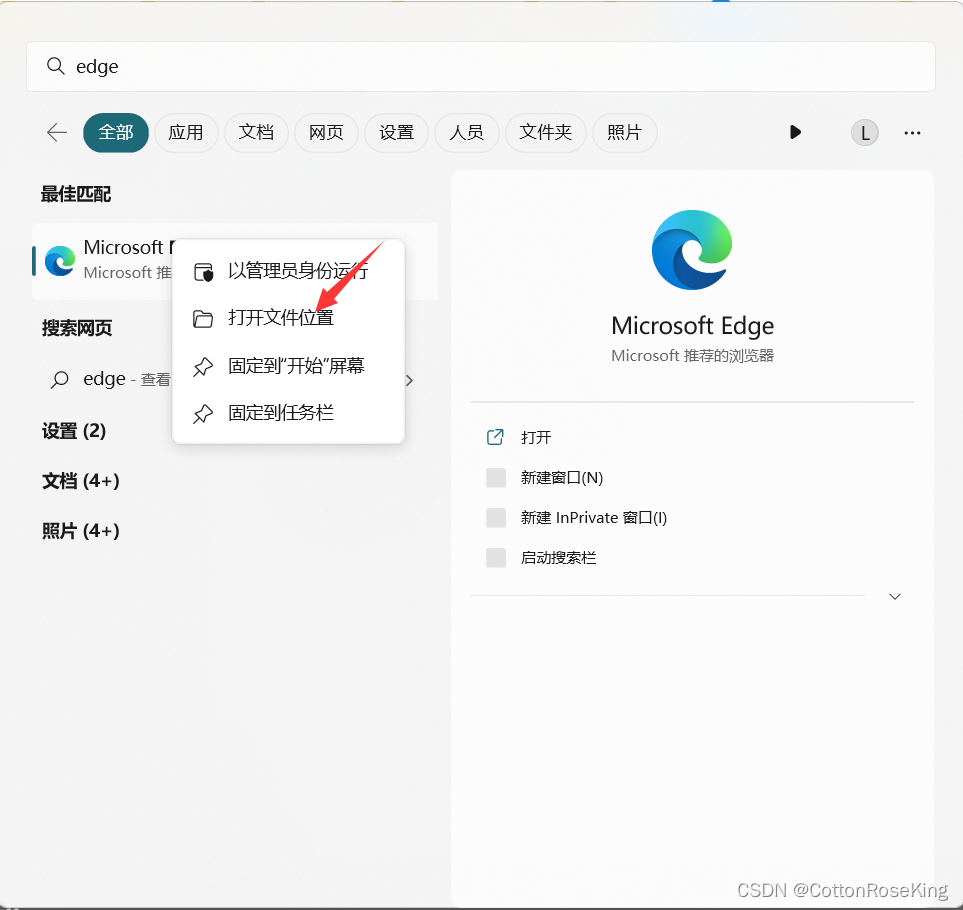Viewport: 963px width, 910px height.
Task: Click pin icon beside 固定到任务栏
Action: coord(203,414)
